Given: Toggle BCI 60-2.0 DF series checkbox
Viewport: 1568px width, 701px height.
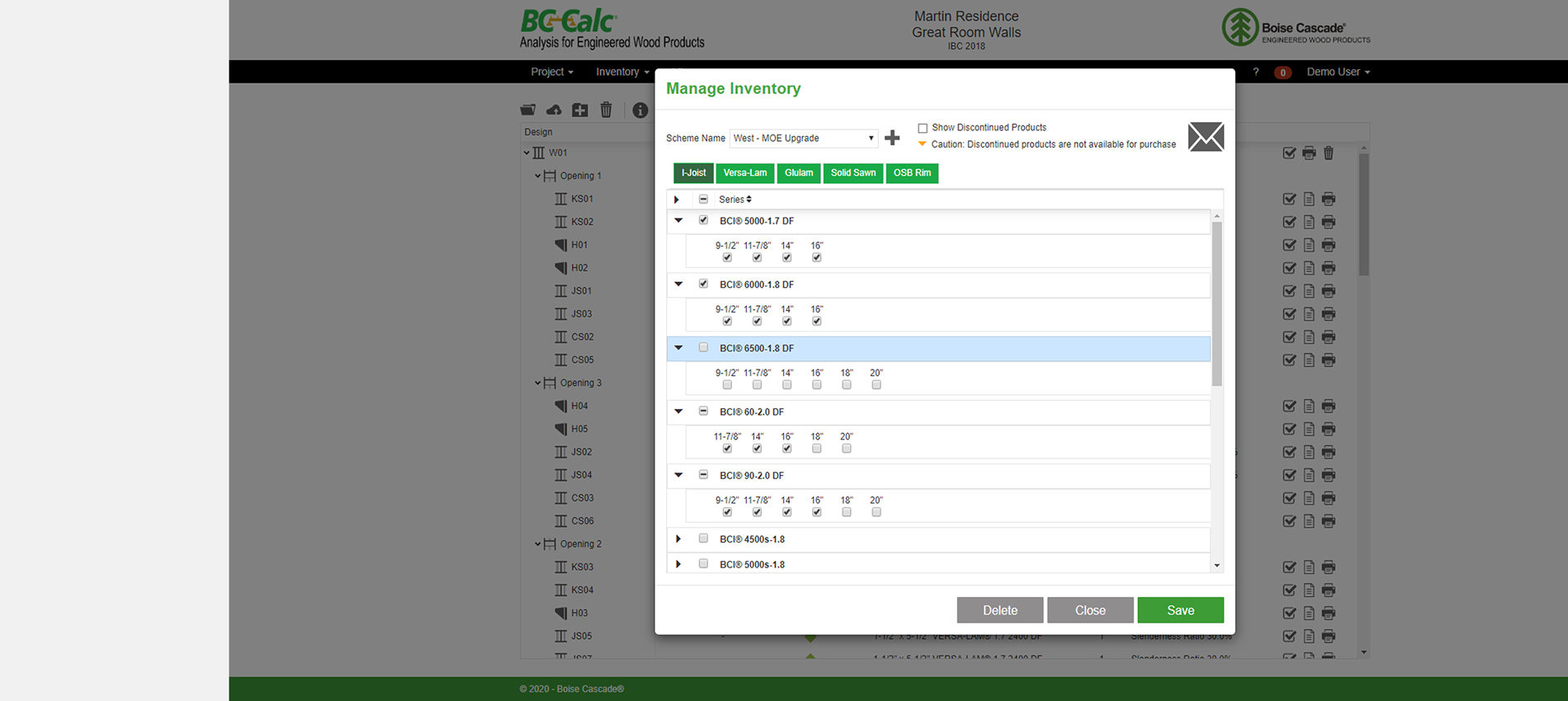Looking at the screenshot, I should (703, 411).
